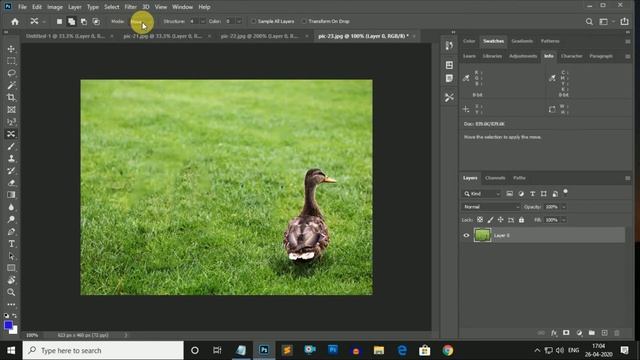
Task: Open the Filter menu
Action: pyautogui.click(x=130, y=7)
